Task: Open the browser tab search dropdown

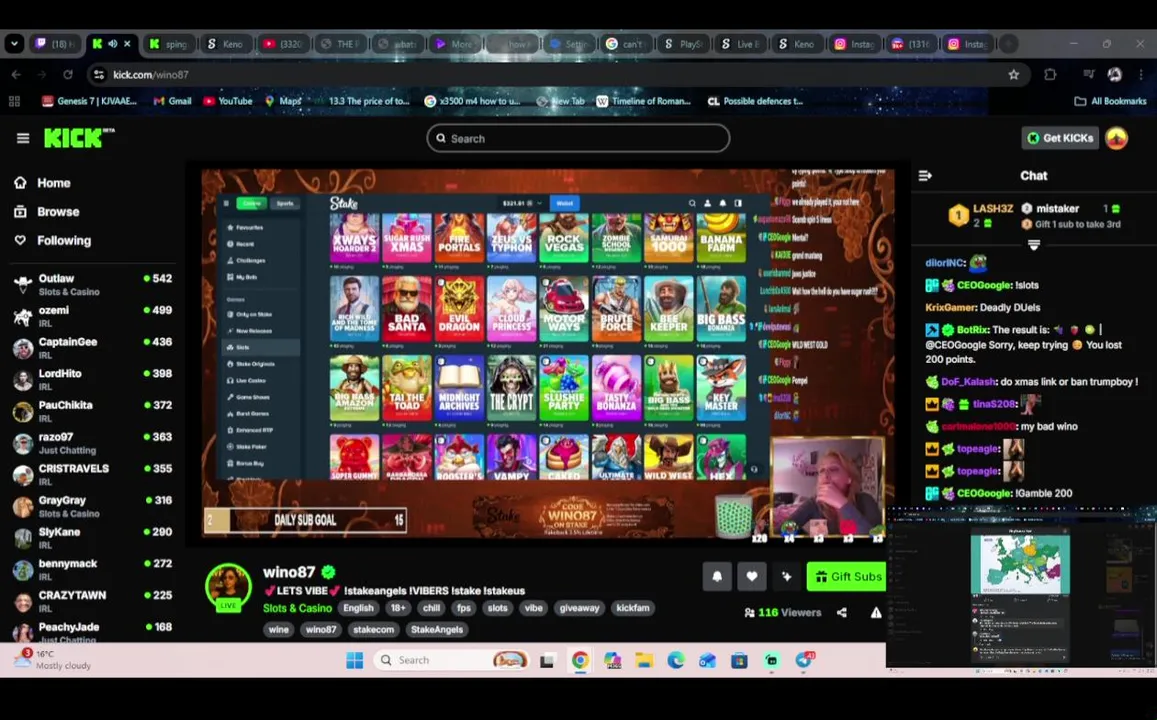Action: pos(14,44)
